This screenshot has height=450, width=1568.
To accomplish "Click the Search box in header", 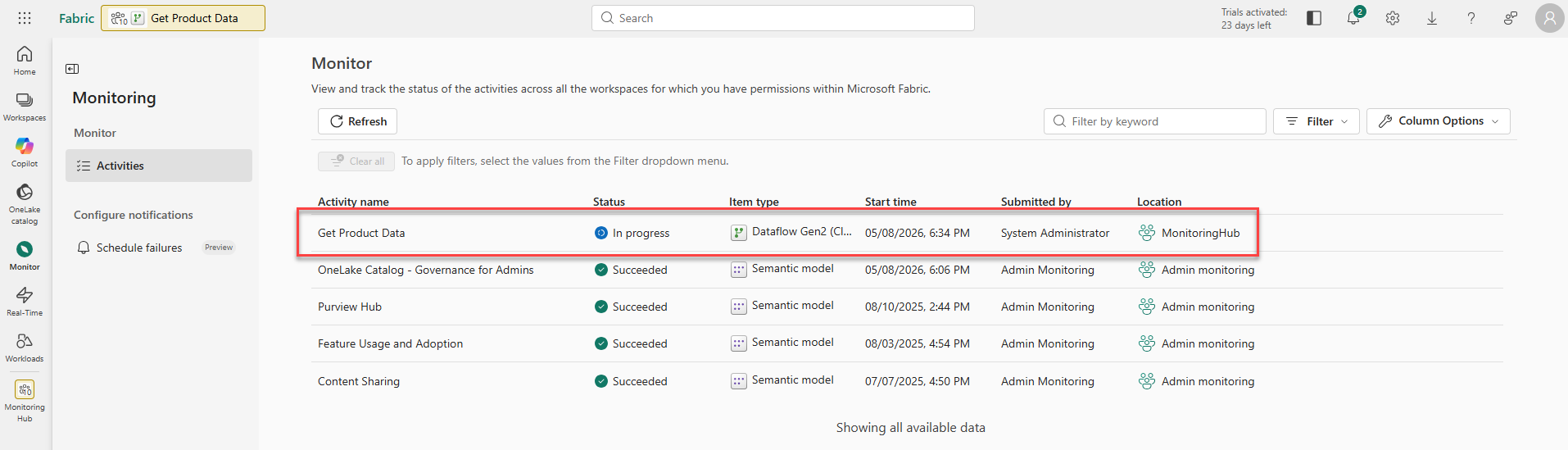I will pyautogui.click(x=783, y=18).
